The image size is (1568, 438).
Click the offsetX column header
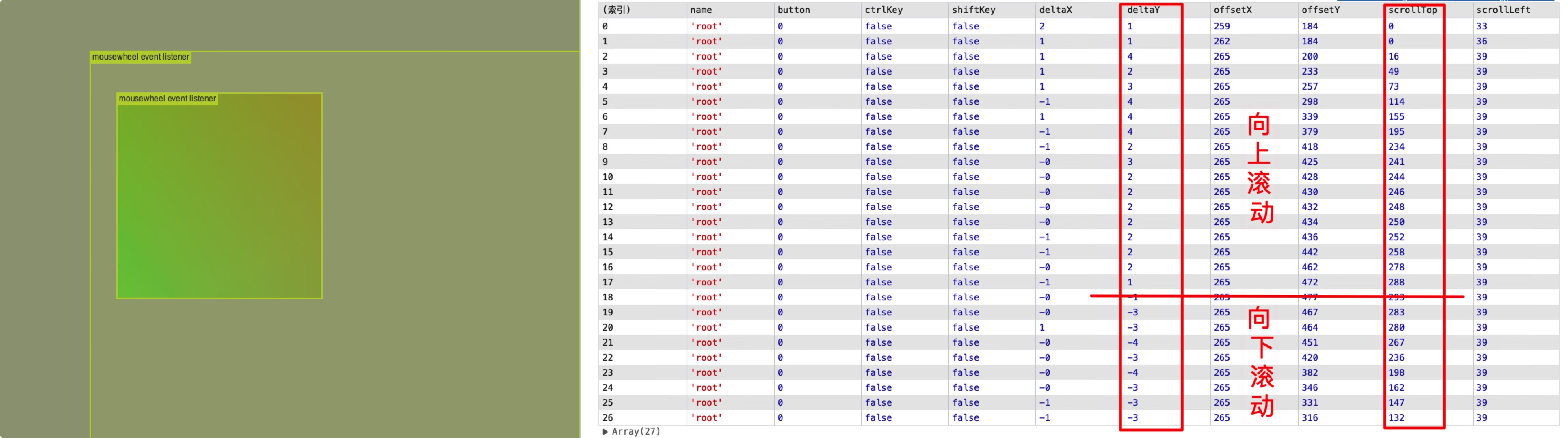click(x=1233, y=10)
